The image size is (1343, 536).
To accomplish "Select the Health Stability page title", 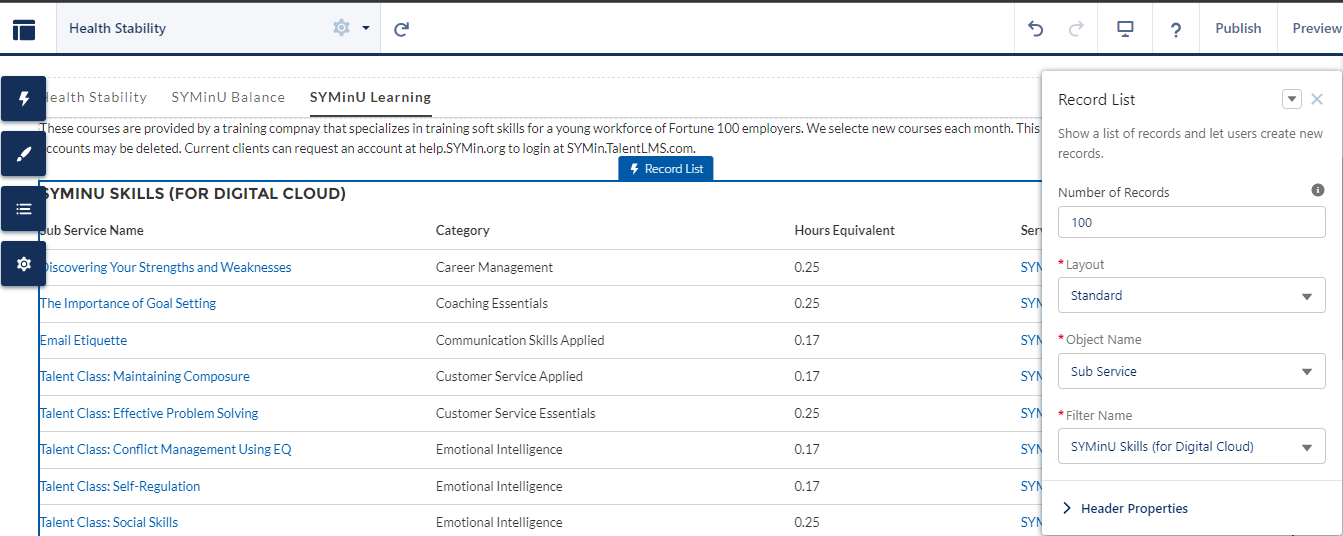I will (117, 28).
